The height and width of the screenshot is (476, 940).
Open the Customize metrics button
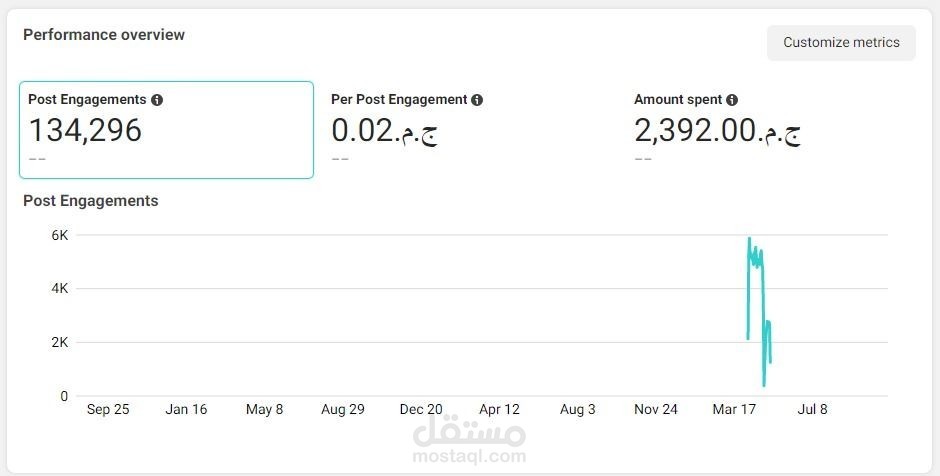coord(841,43)
